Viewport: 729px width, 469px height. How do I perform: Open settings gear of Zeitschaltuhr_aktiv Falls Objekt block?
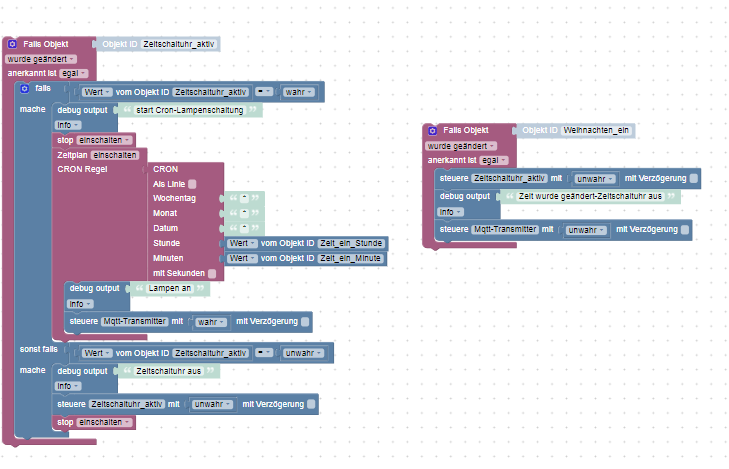click(x=13, y=44)
